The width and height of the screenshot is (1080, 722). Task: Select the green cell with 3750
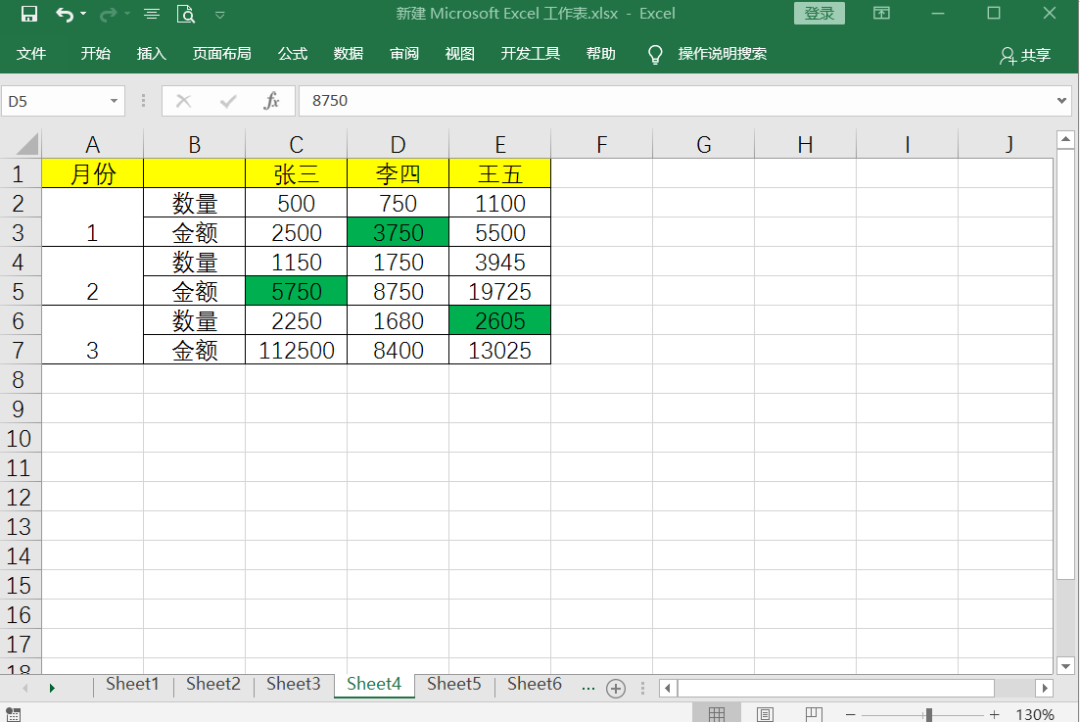[x=398, y=232]
